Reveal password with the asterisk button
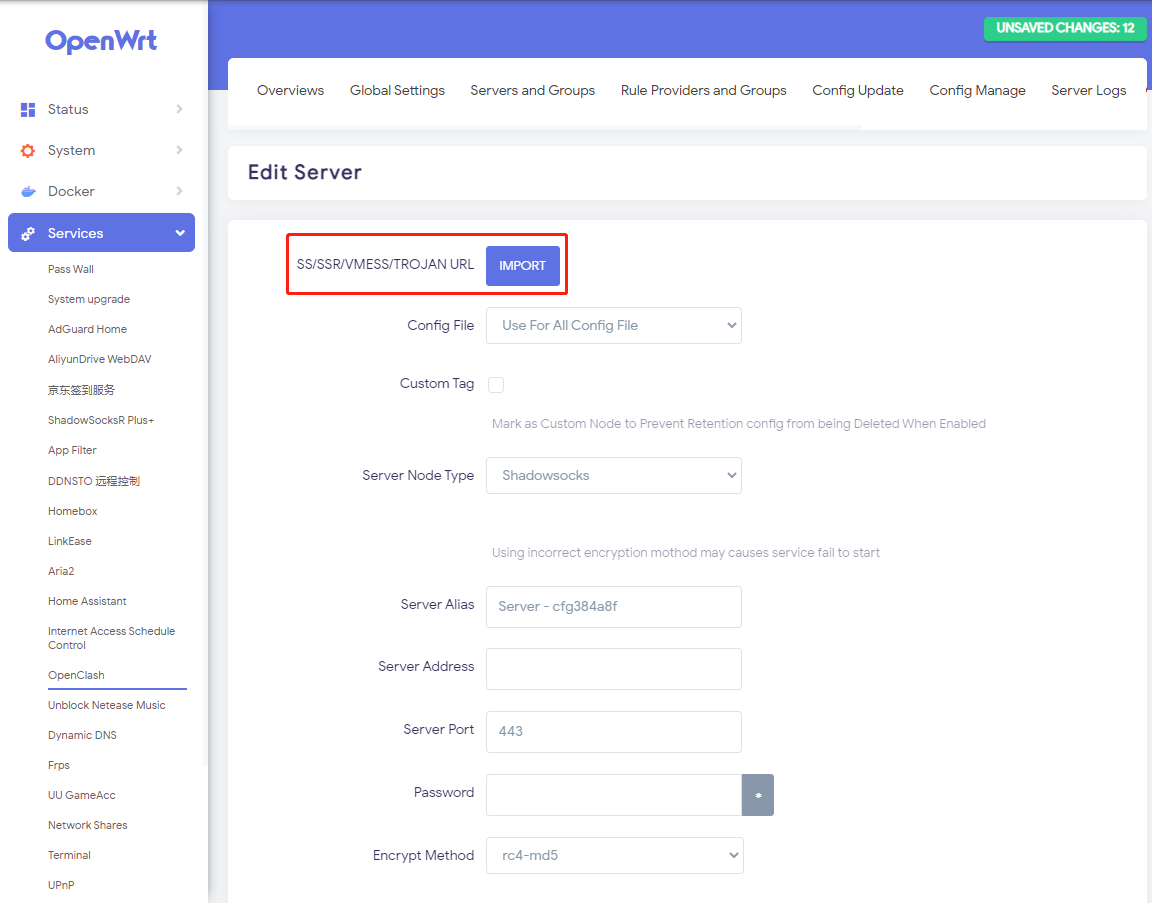The height and width of the screenshot is (903, 1152). click(x=757, y=795)
